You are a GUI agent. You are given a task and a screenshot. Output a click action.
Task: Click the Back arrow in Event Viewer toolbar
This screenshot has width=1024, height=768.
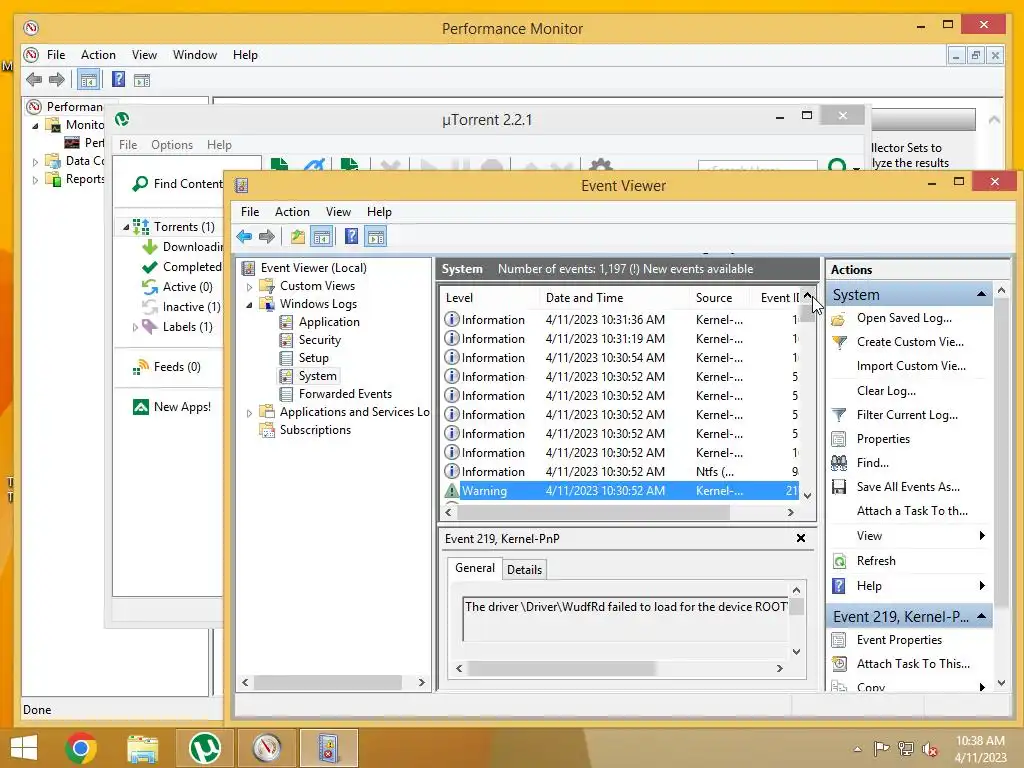pyautogui.click(x=244, y=236)
